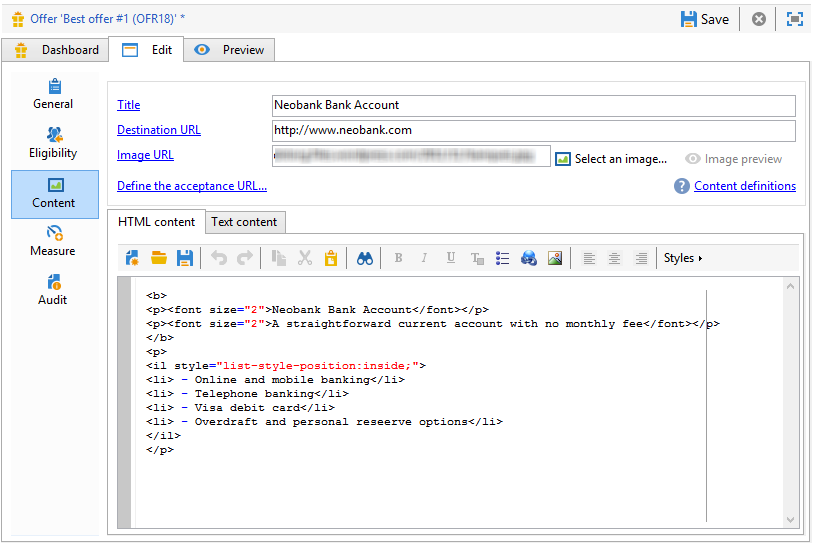Screen dimensions: 823x556
Task: Open the Dashboard tab
Action: [56, 50]
